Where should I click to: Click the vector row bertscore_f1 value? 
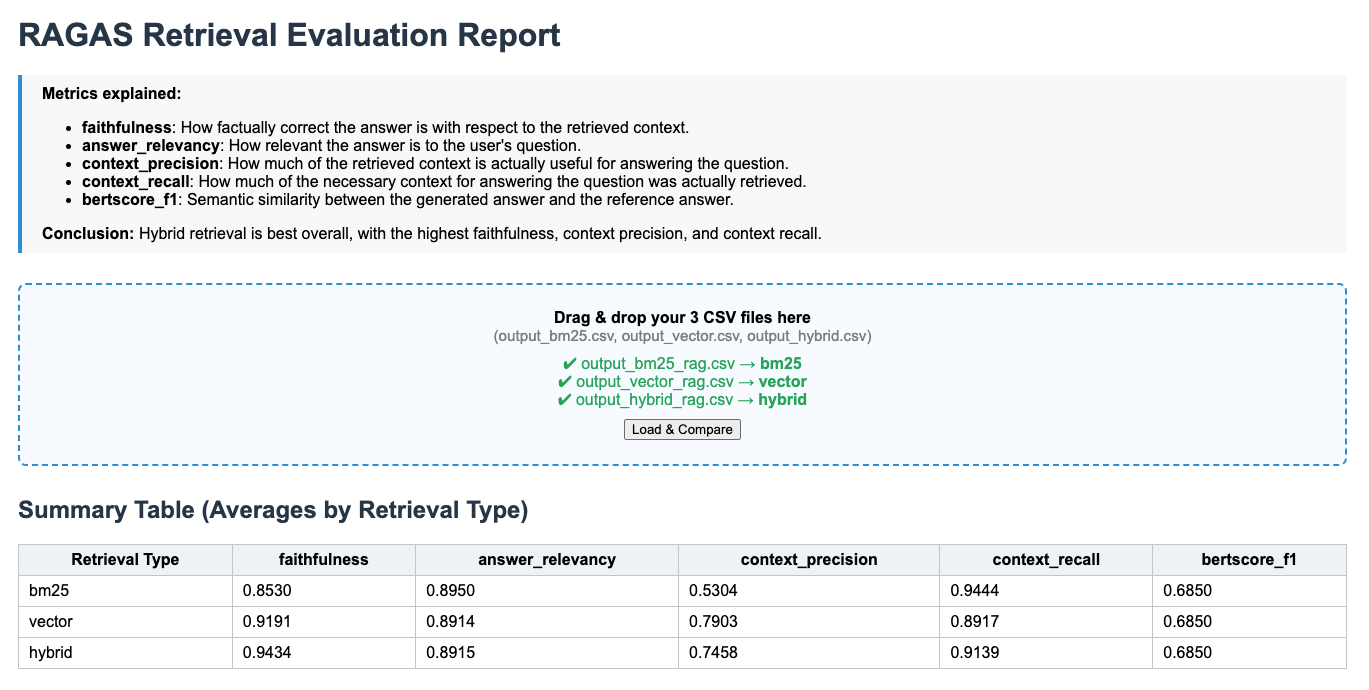1187,622
